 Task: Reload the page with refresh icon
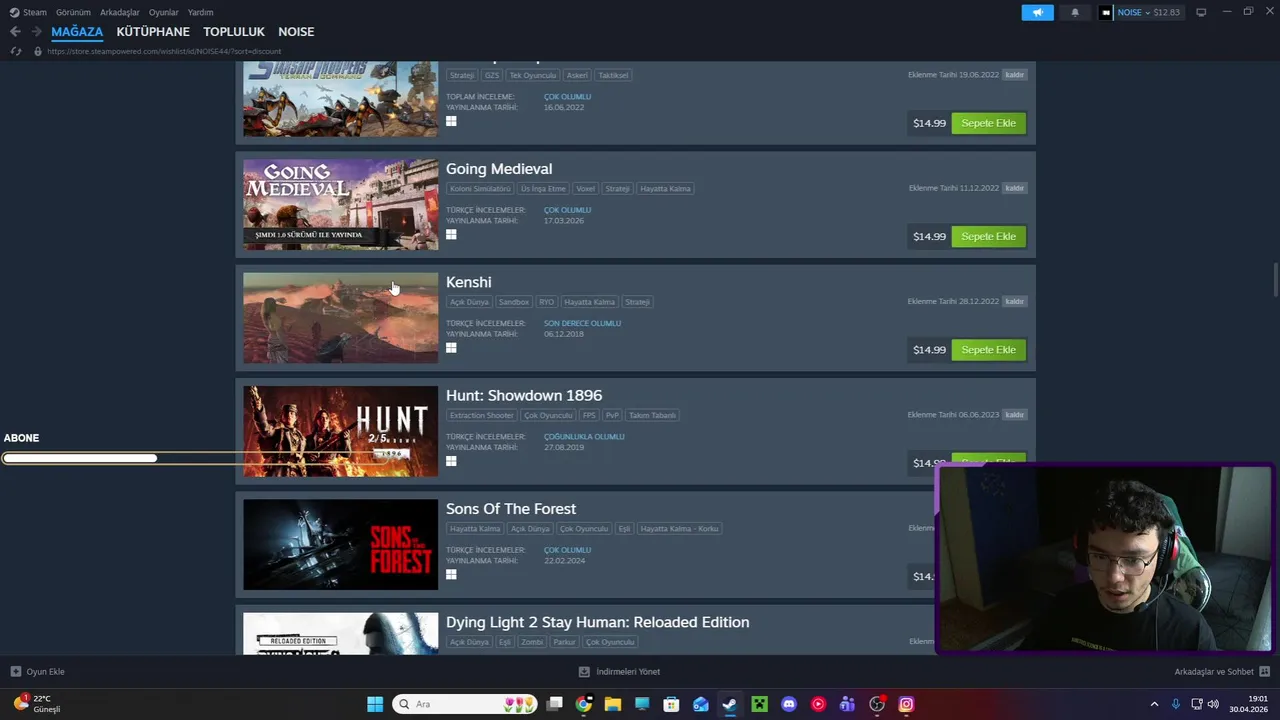point(15,51)
